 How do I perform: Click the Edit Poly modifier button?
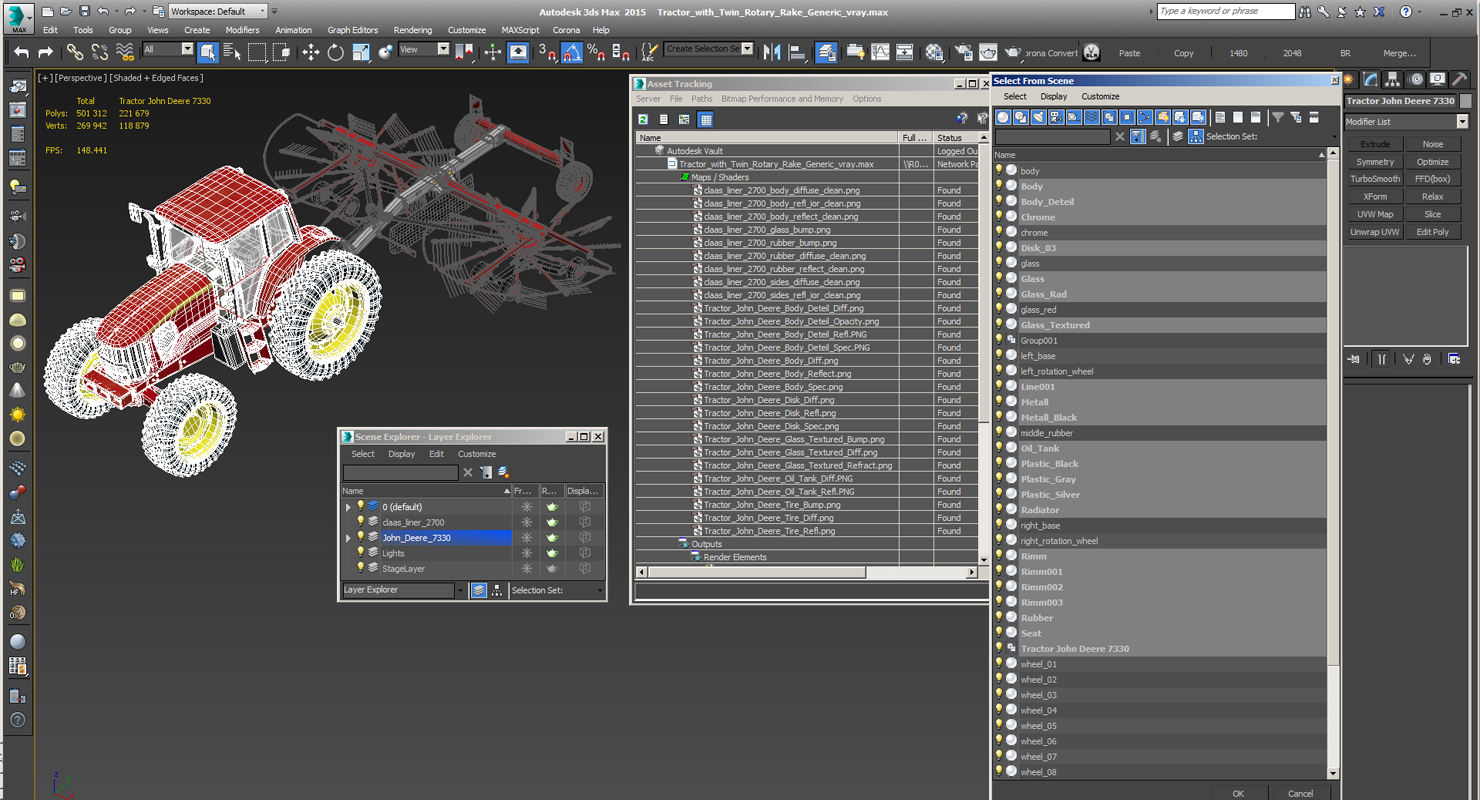[1433, 232]
